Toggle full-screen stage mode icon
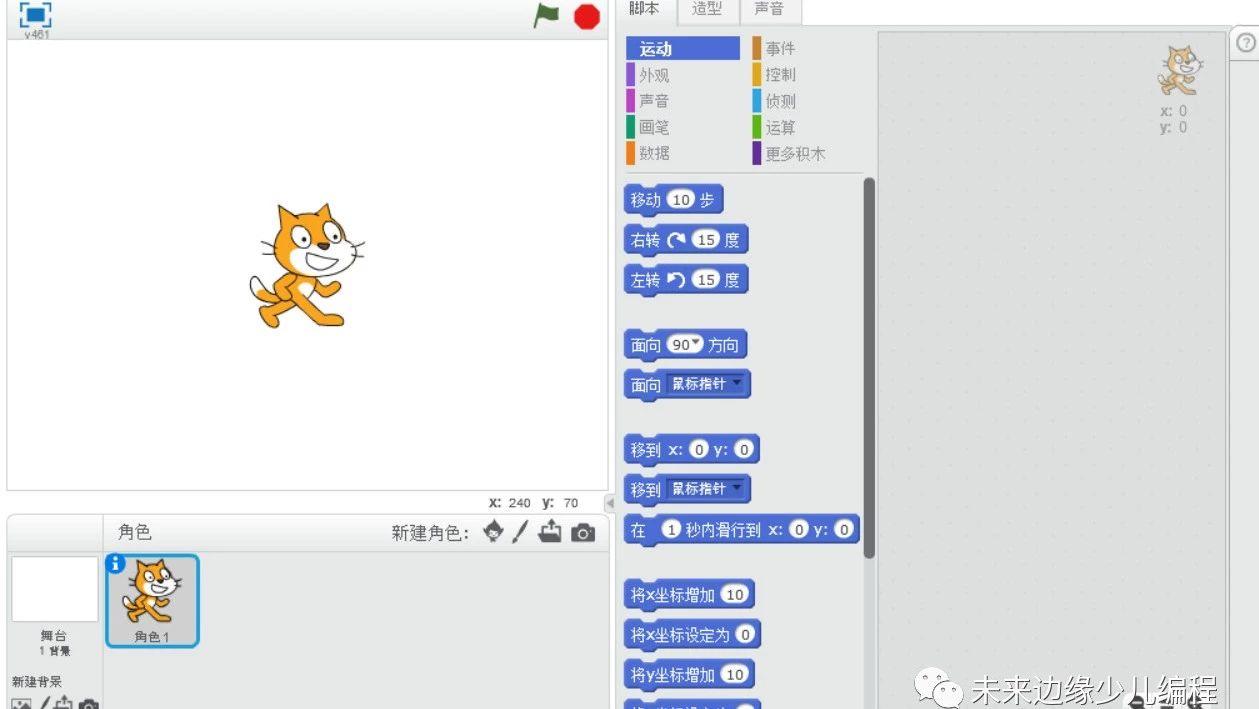The width and height of the screenshot is (1259, 709). tap(35, 14)
